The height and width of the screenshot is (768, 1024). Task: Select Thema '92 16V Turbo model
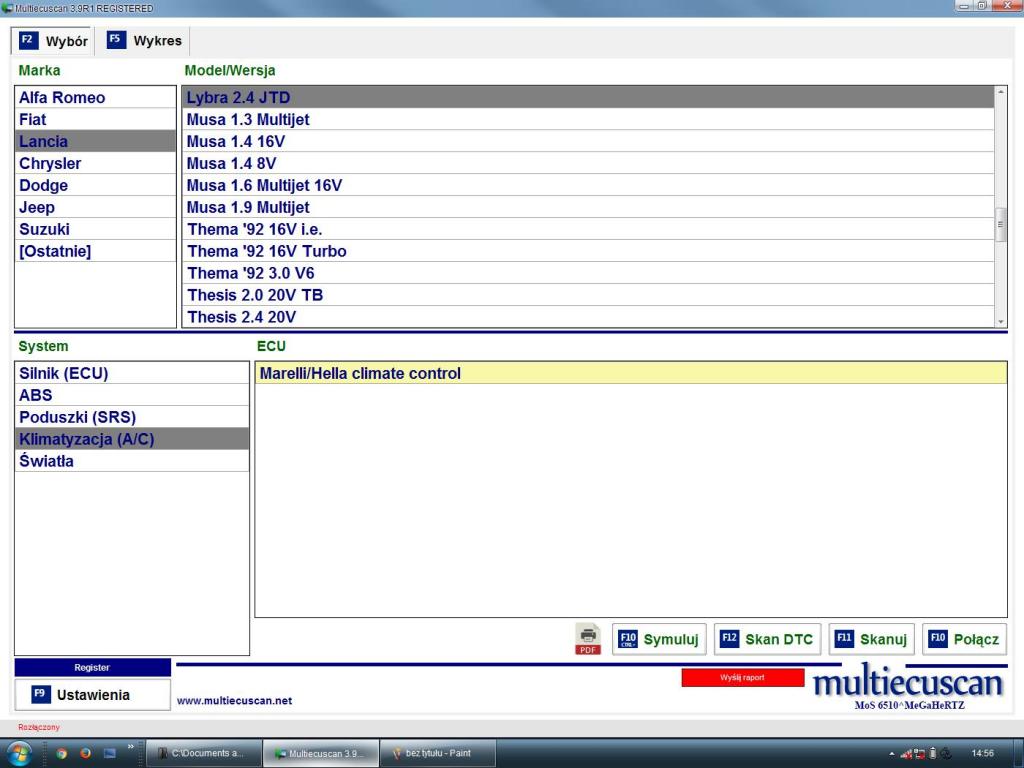pyautogui.click(x=588, y=251)
